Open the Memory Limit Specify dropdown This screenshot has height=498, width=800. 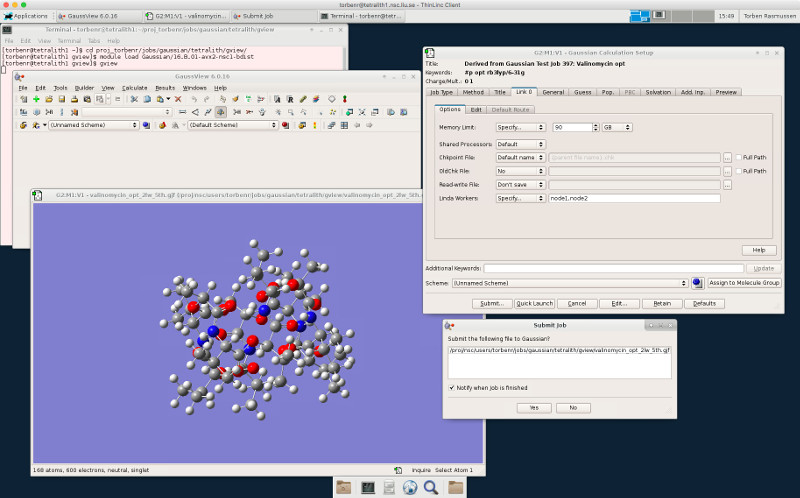pyautogui.click(x=520, y=128)
